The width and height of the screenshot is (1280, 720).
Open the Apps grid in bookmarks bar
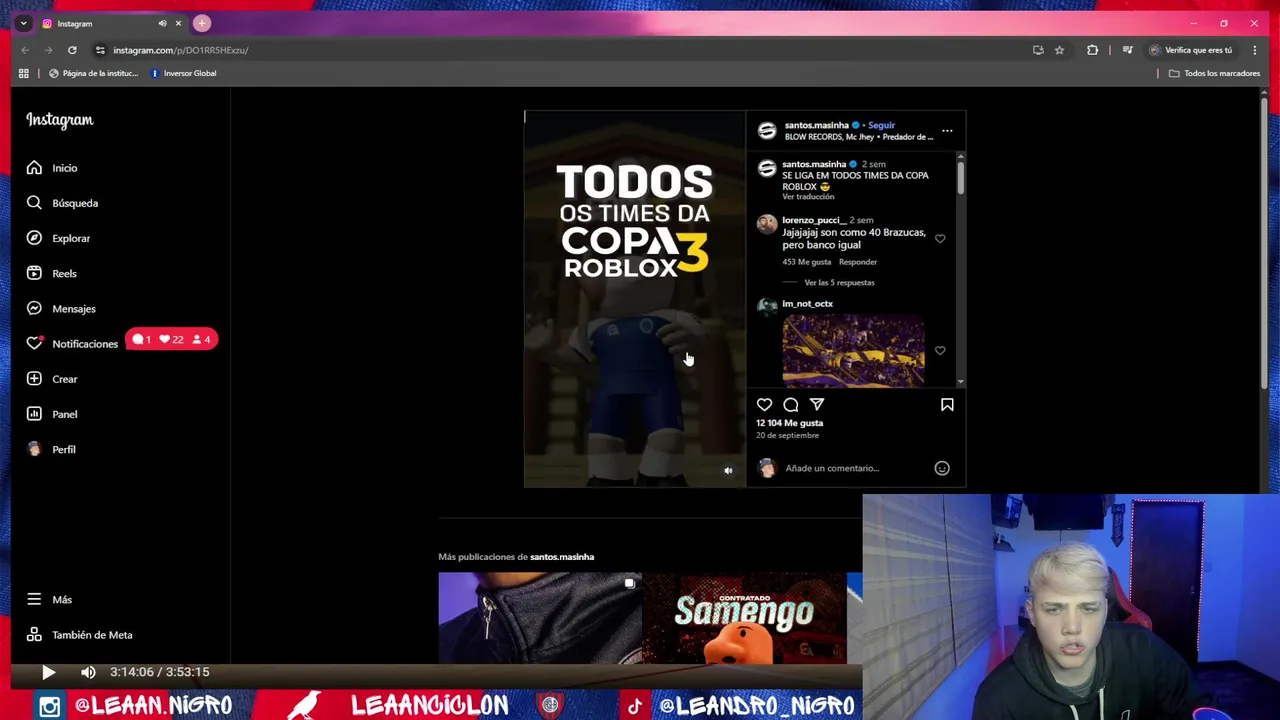tap(24, 73)
